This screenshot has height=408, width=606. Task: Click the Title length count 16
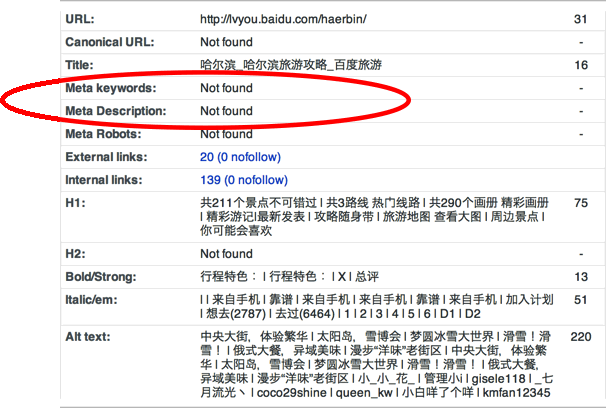tap(581, 65)
